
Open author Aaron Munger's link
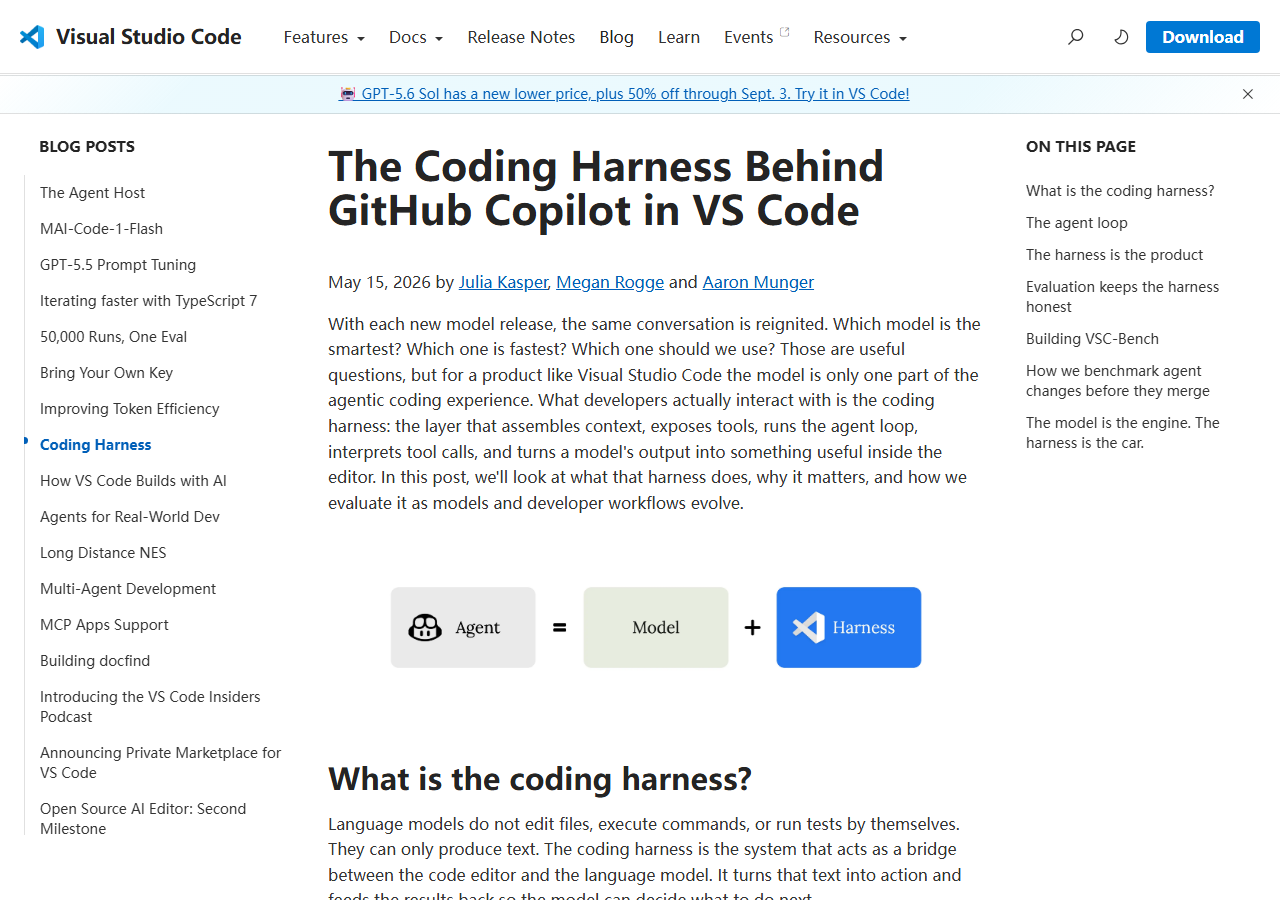tap(758, 282)
